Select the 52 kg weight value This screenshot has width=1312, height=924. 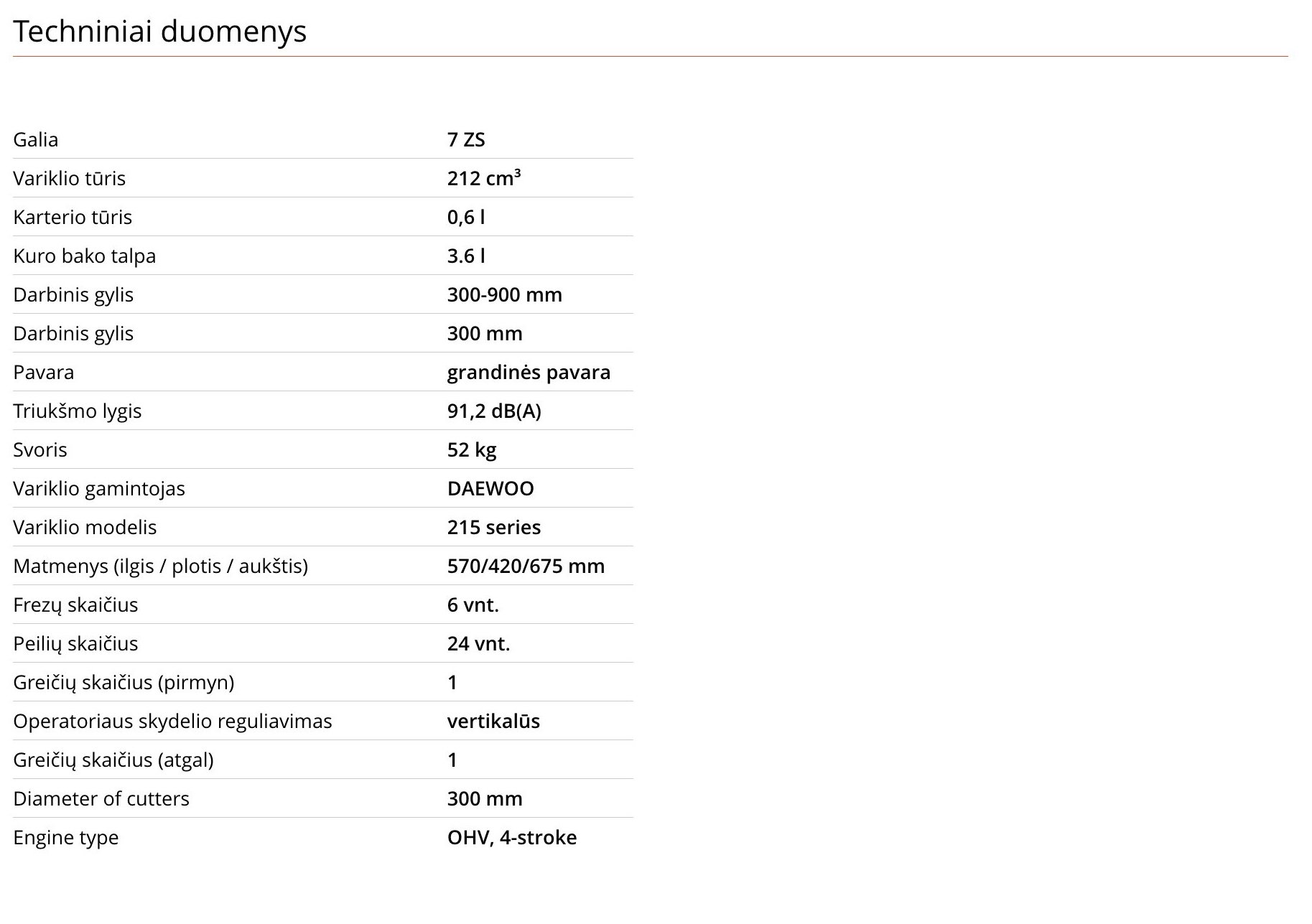(472, 450)
